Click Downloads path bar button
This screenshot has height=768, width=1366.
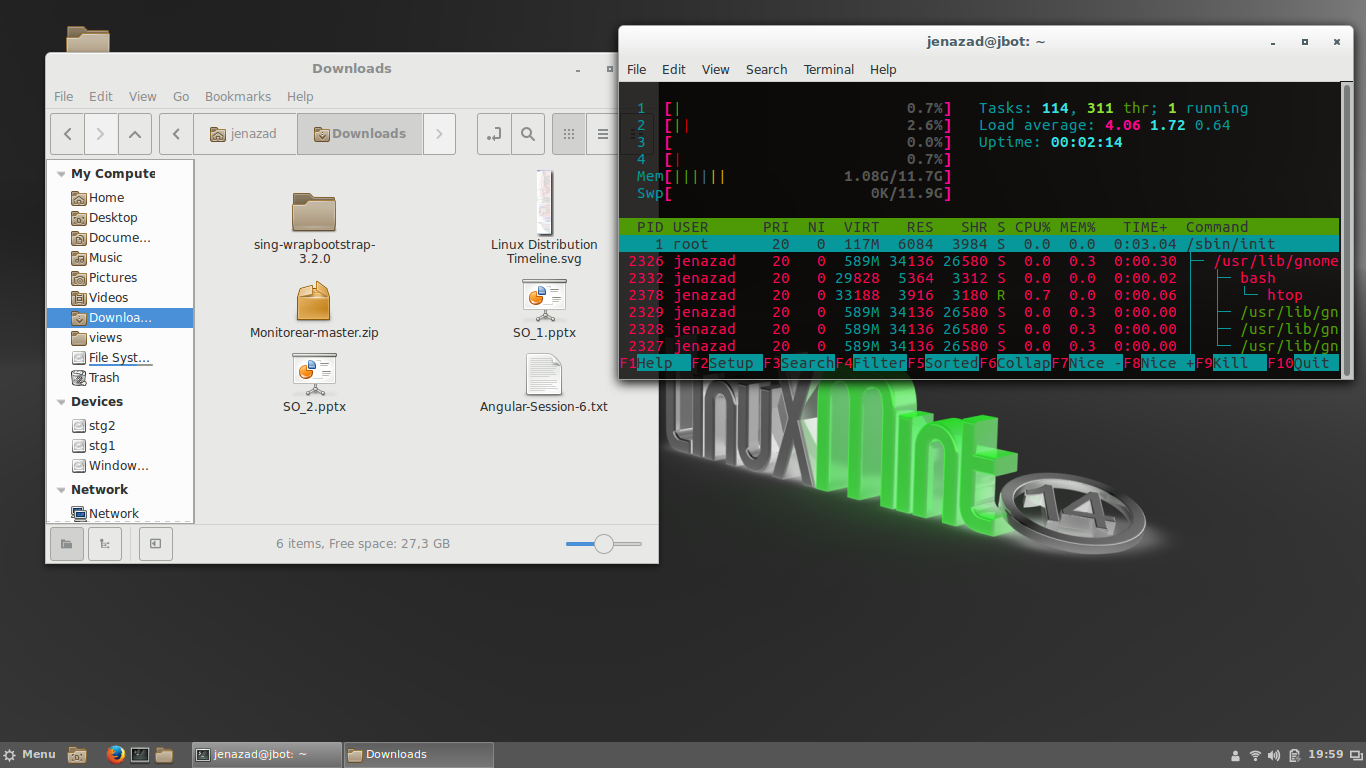pyautogui.click(x=359, y=134)
